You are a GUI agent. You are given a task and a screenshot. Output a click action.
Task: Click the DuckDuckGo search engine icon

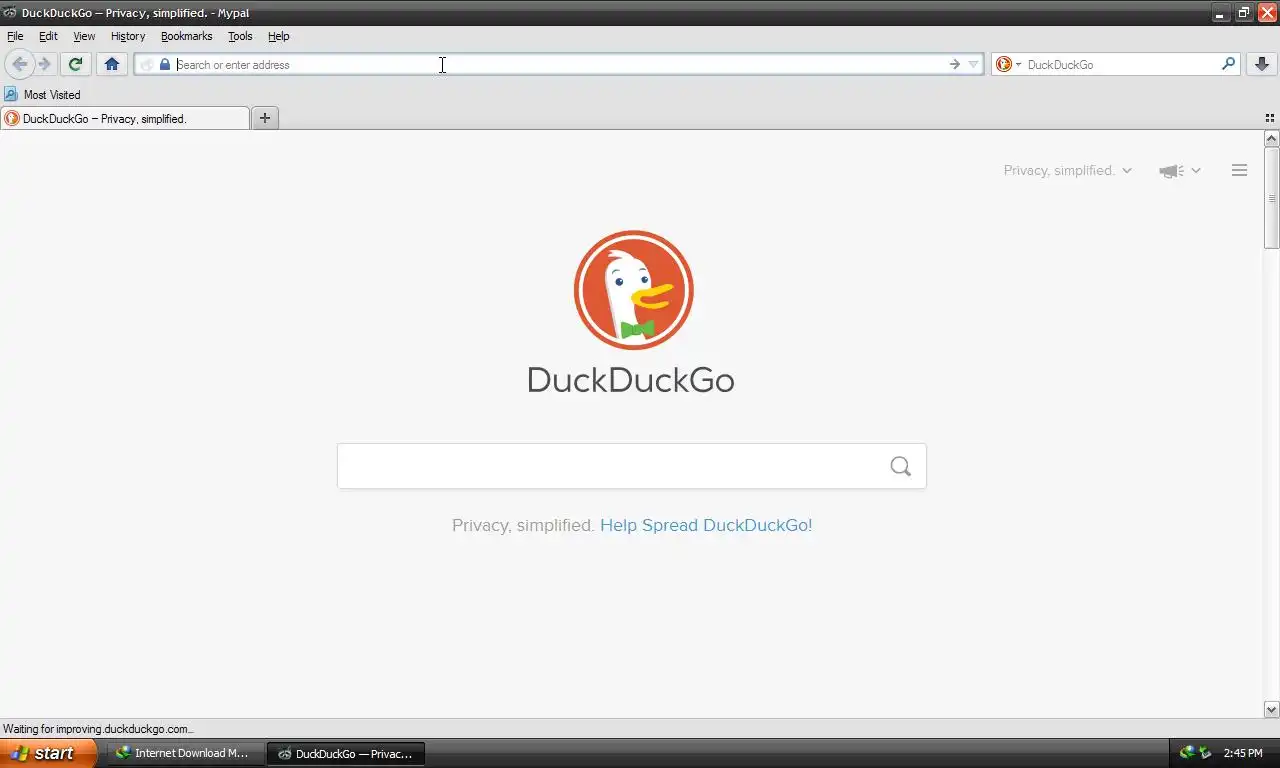point(1004,64)
